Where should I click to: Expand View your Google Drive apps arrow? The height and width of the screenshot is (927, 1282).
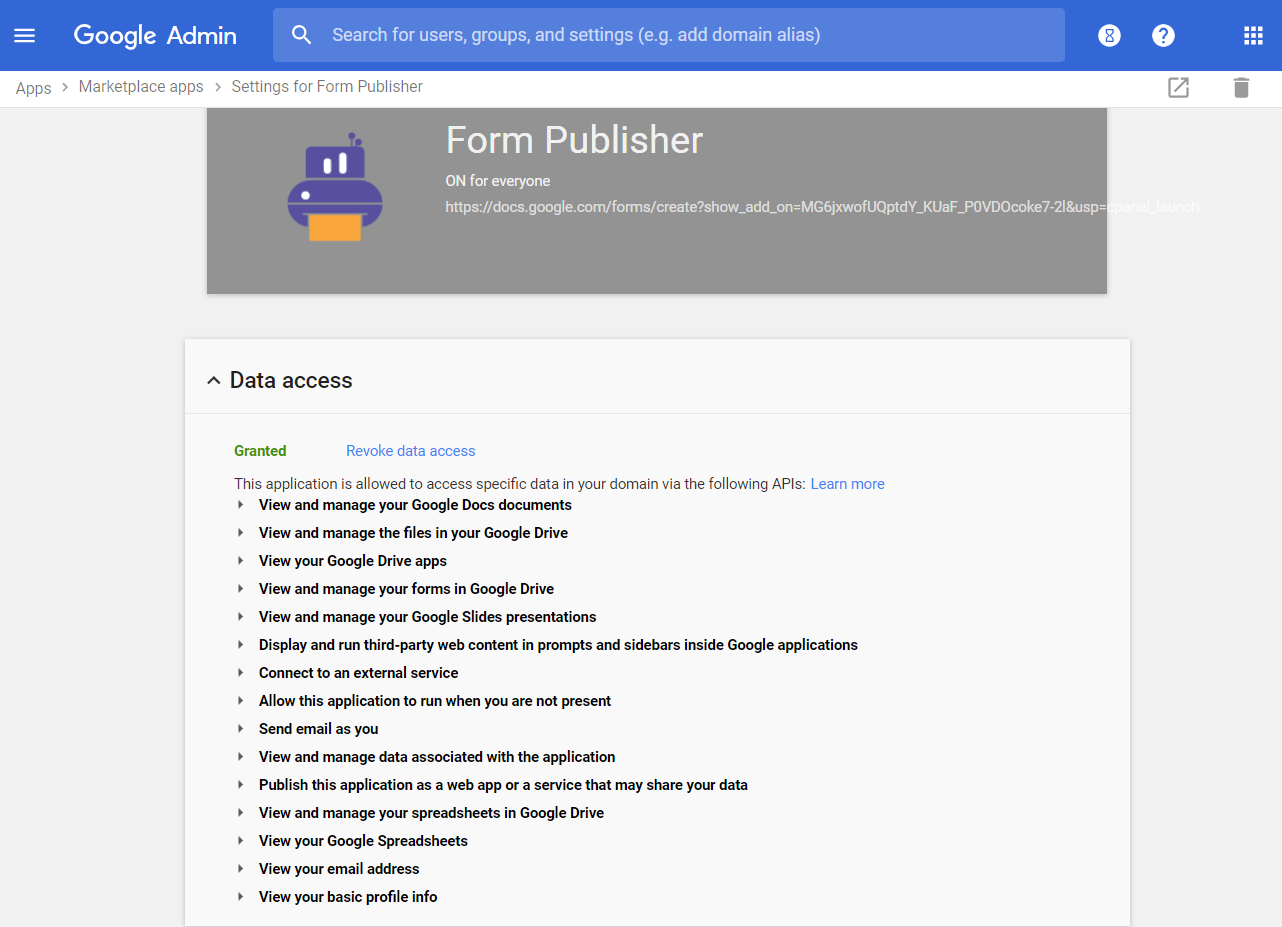(x=241, y=561)
